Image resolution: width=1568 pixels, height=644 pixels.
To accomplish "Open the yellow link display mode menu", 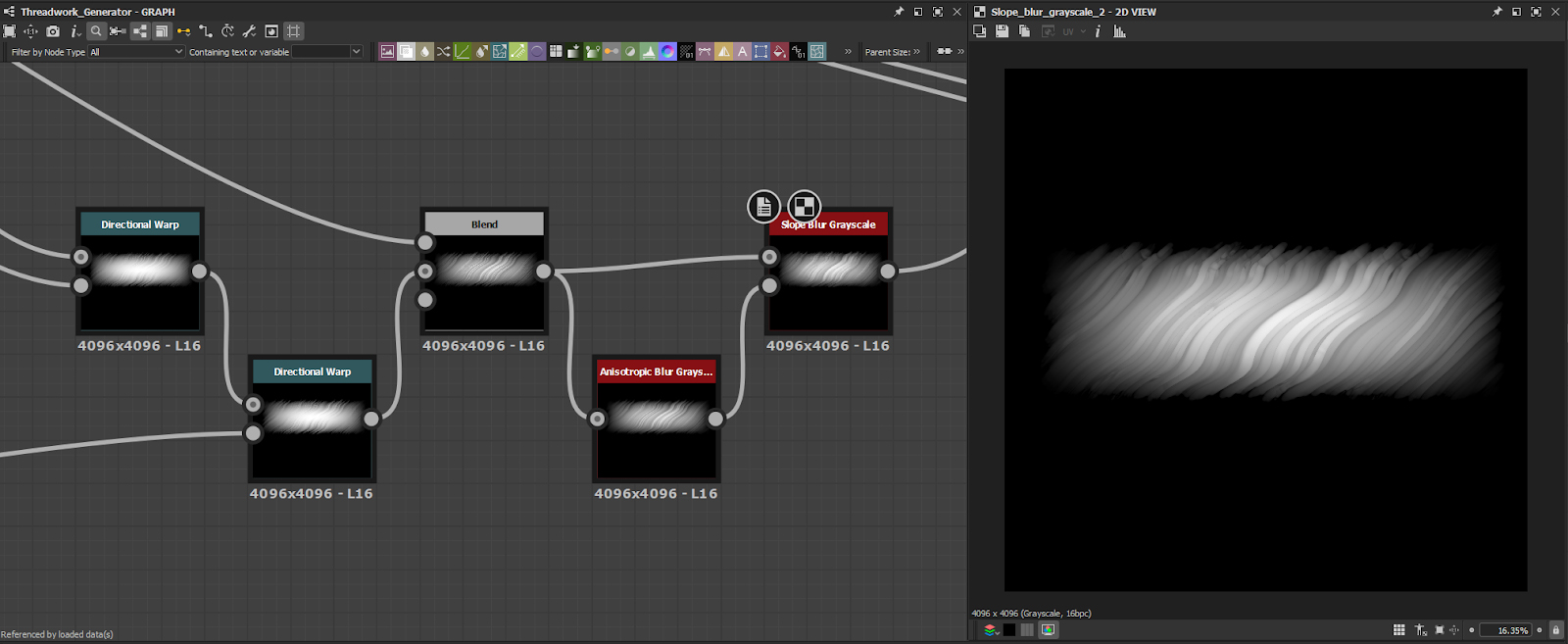I will click(184, 31).
